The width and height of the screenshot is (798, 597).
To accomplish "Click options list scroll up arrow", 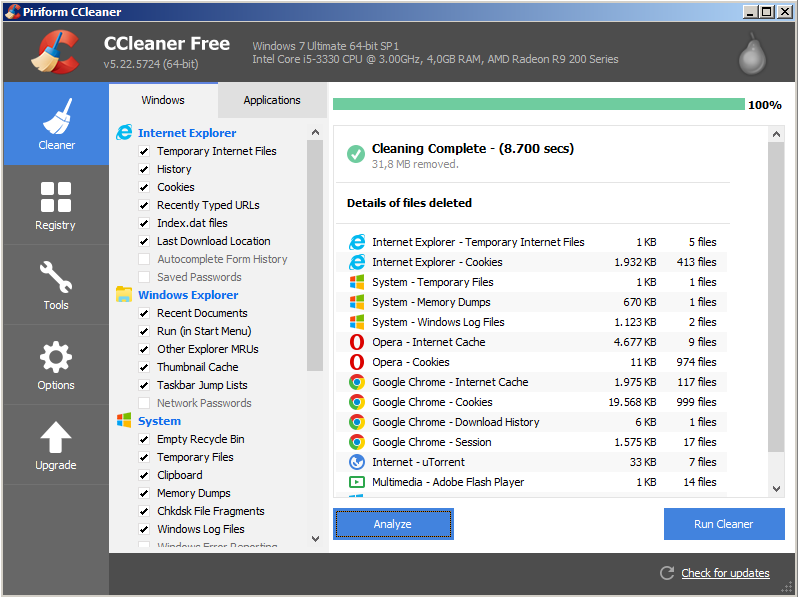I will pyautogui.click(x=315, y=132).
